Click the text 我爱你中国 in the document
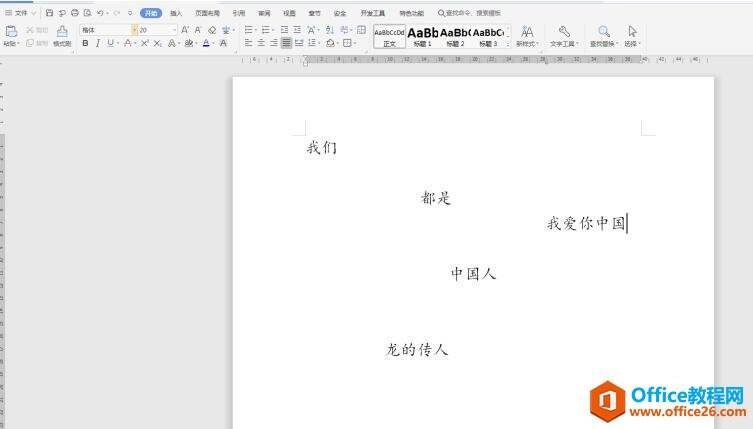The height and width of the screenshot is (429, 753). [586, 223]
